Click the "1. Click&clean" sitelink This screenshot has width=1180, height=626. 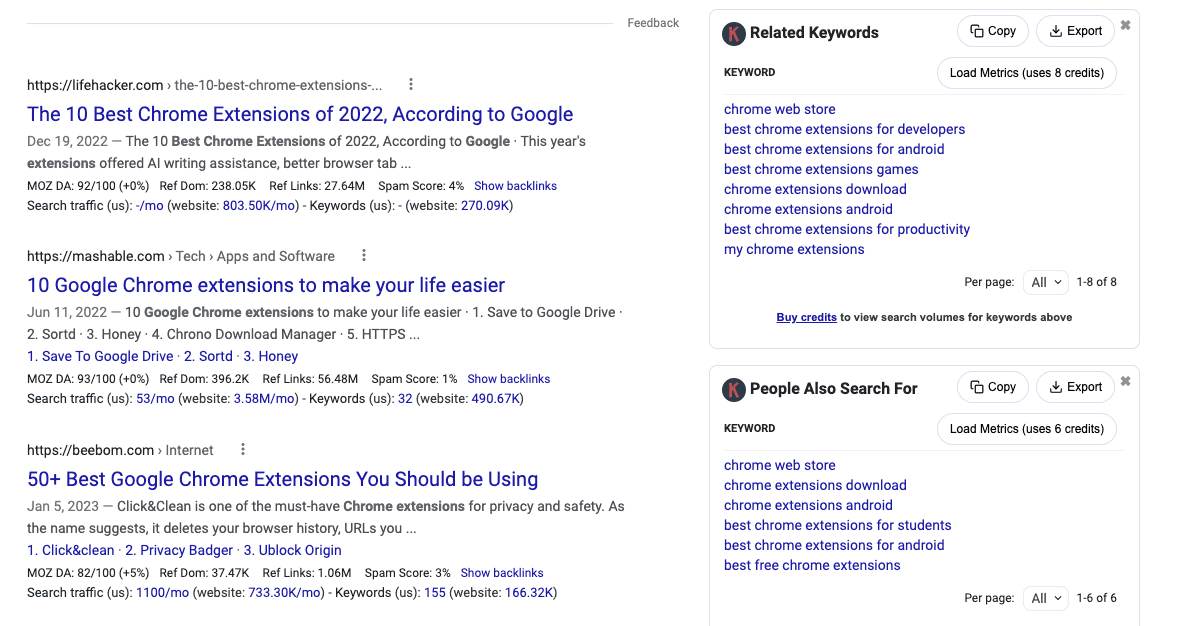[71, 551]
